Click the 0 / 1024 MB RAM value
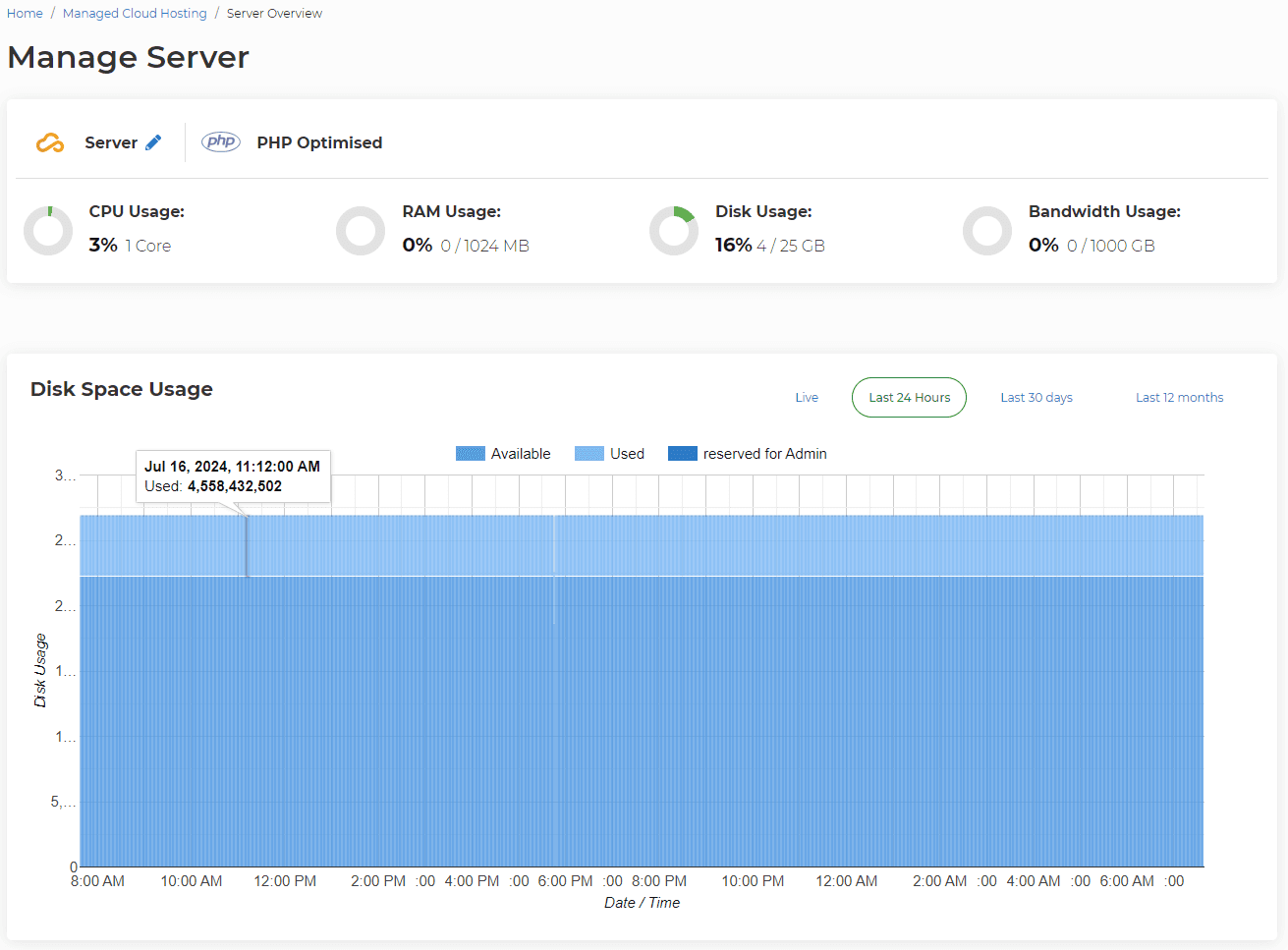 485,246
